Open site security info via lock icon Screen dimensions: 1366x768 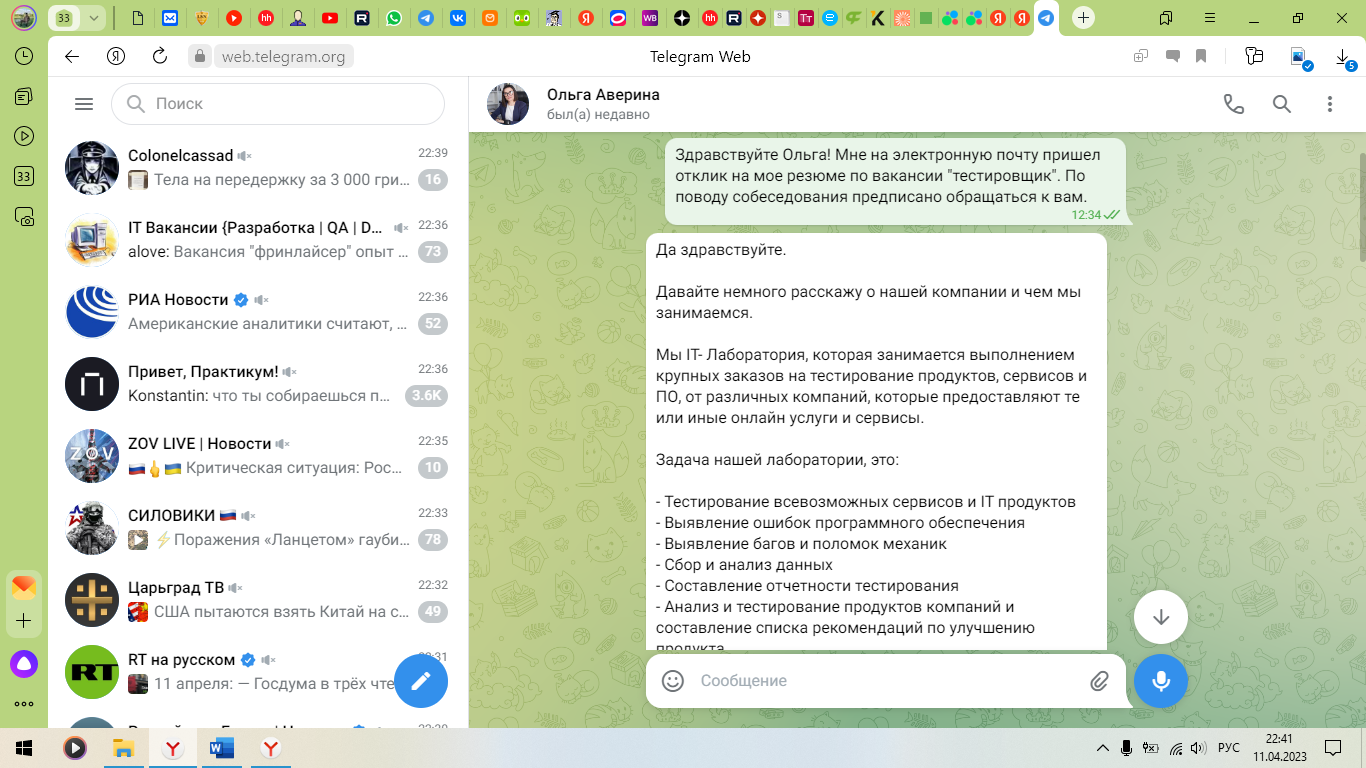(200, 56)
